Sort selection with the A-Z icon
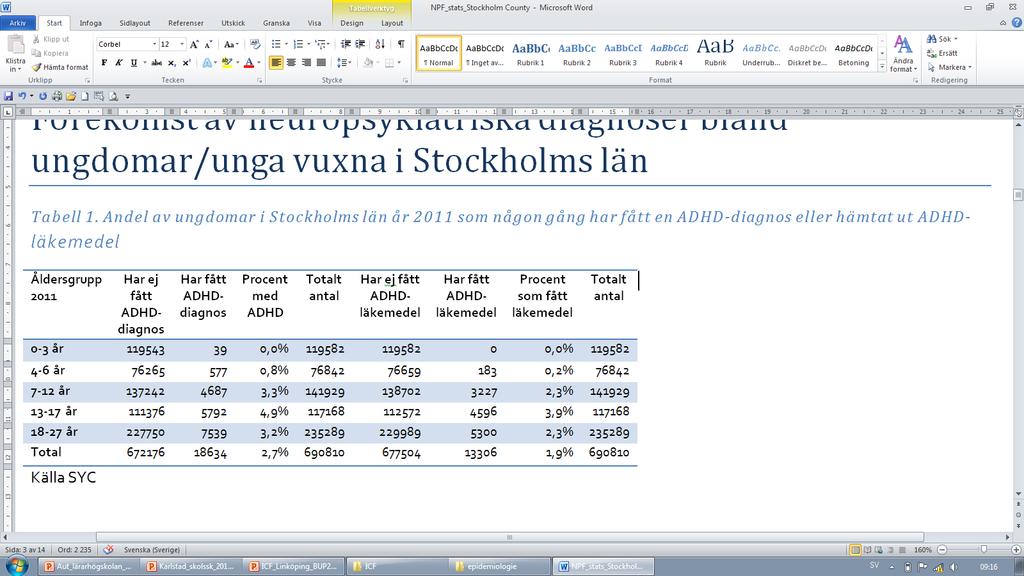Viewport: 1024px width, 576px height. pos(380,44)
